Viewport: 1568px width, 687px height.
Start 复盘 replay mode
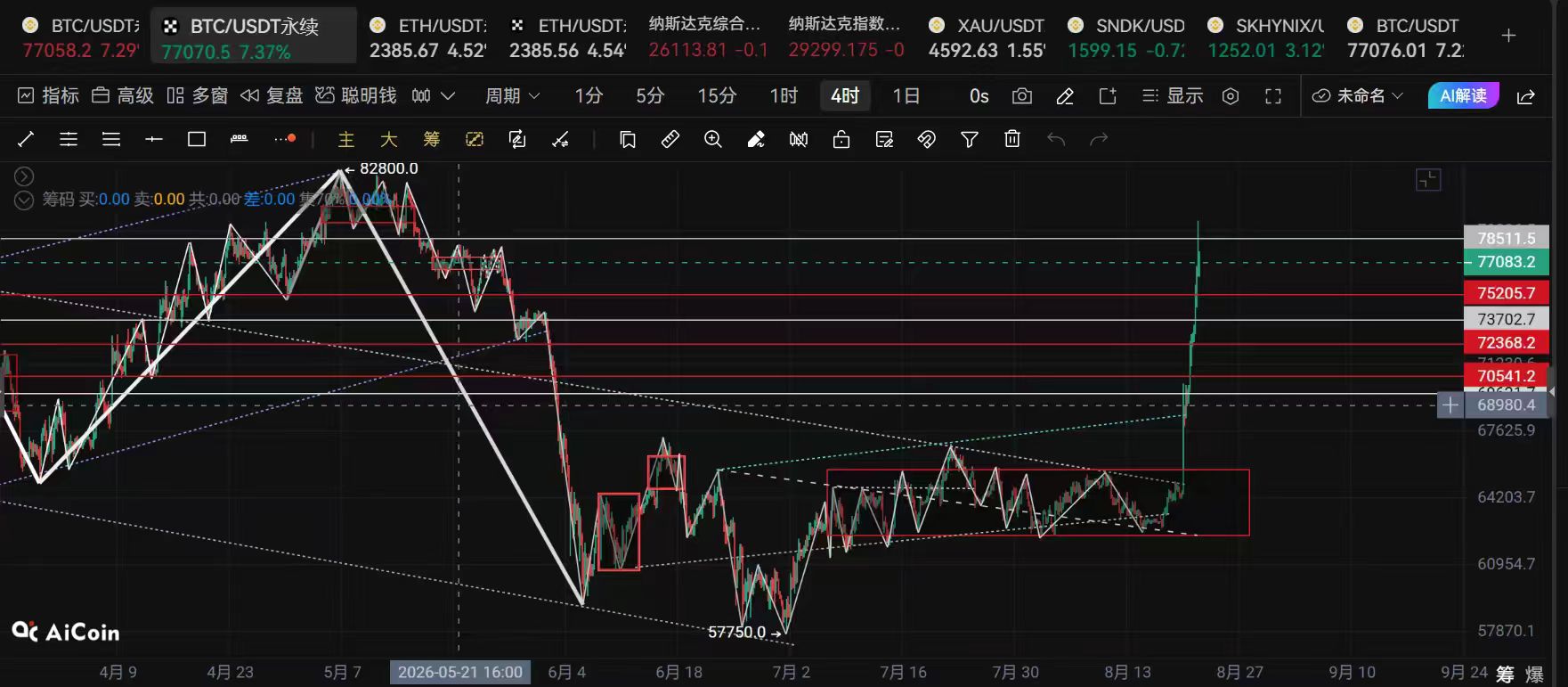point(272,95)
